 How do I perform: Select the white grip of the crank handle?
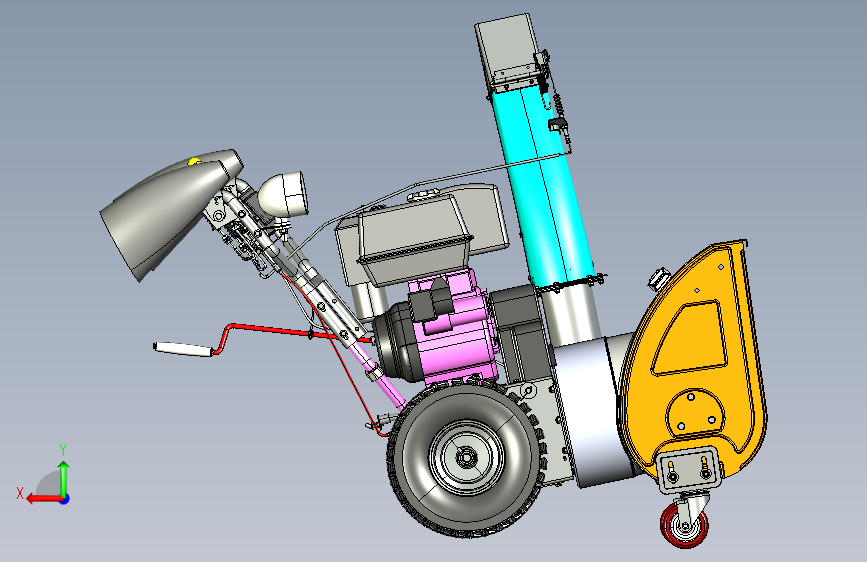pyautogui.click(x=182, y=349)
